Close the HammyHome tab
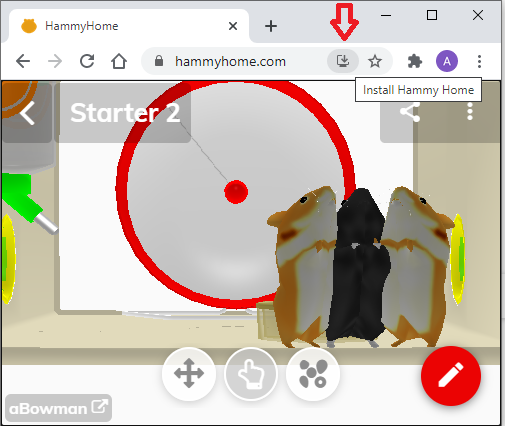The height and width of the screenshot is (426, 505). [x=233, y=26]
